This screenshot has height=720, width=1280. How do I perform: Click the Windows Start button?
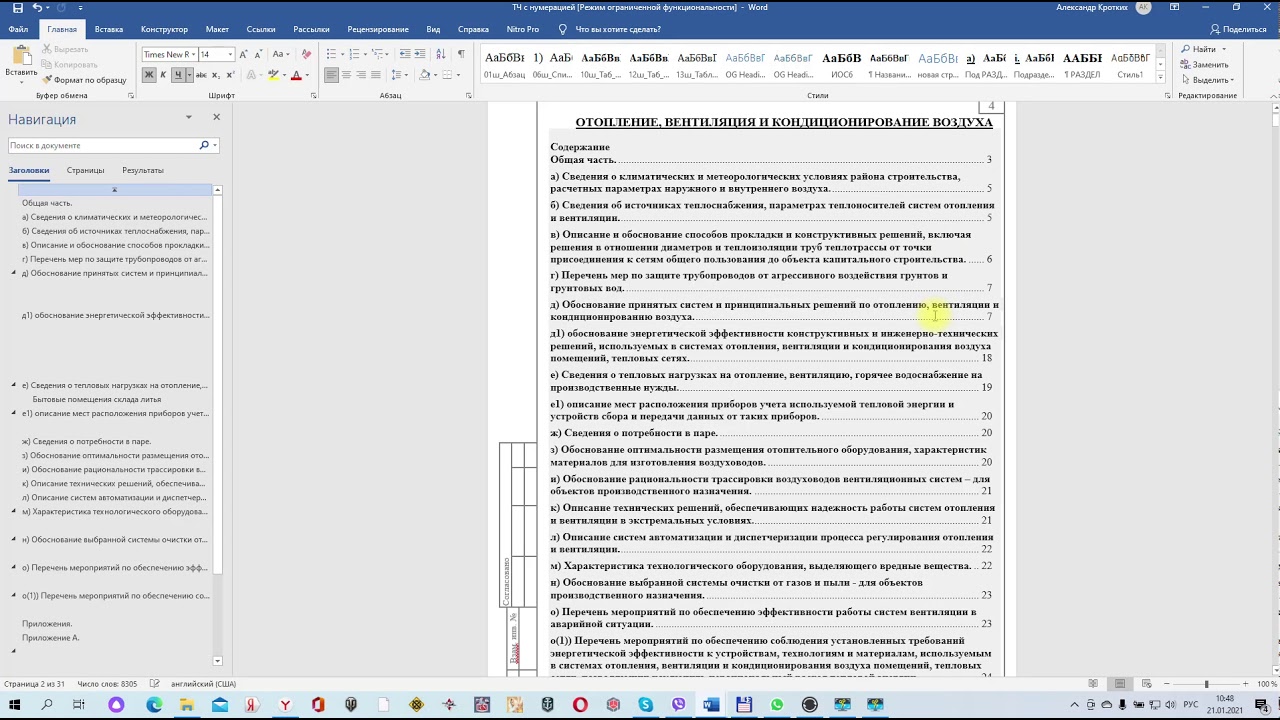14,705
